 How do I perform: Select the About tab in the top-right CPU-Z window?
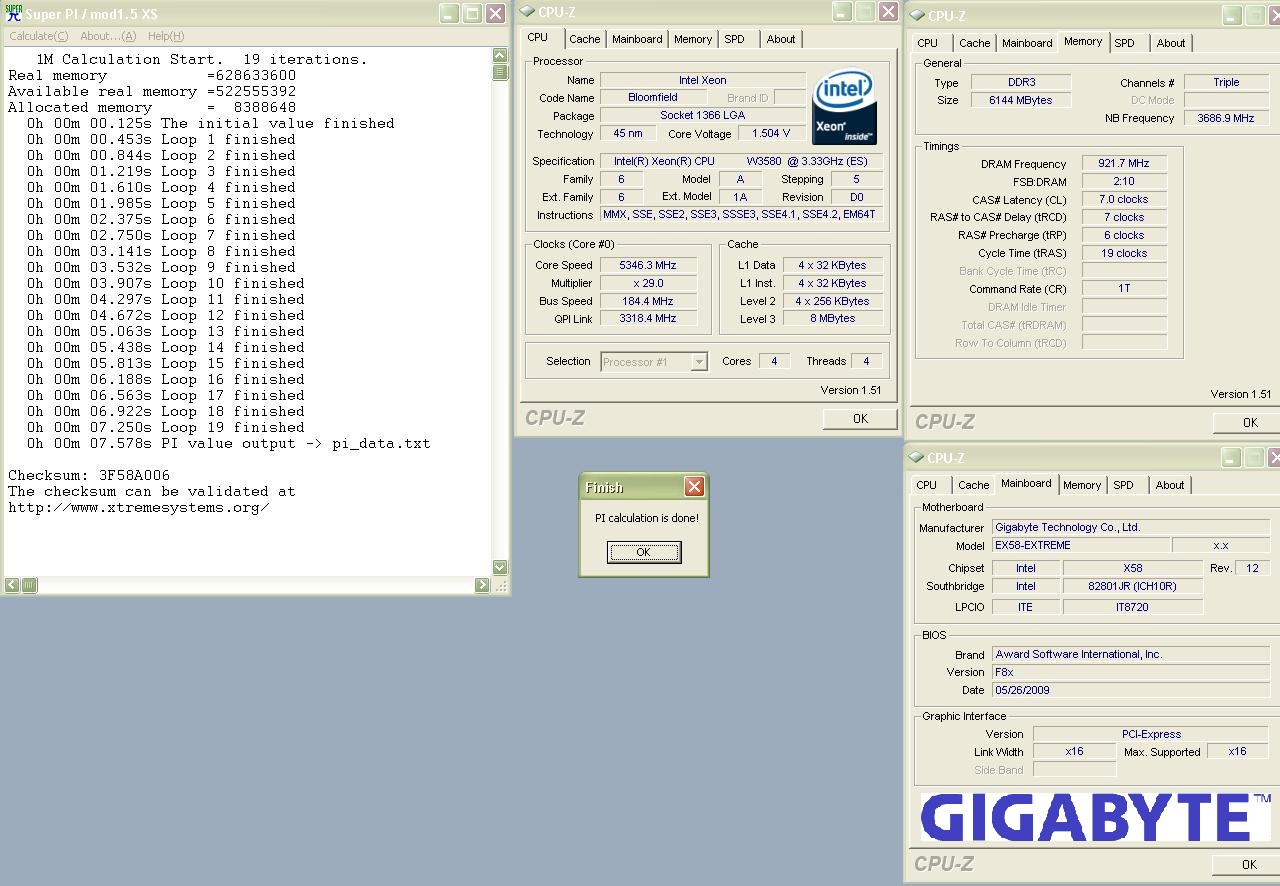pos(1171,43)
